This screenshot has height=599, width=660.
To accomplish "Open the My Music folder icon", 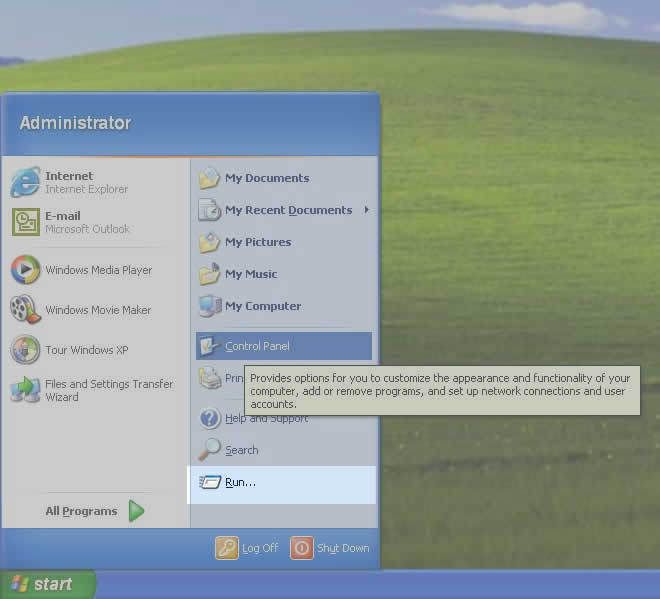I will 209,274.
